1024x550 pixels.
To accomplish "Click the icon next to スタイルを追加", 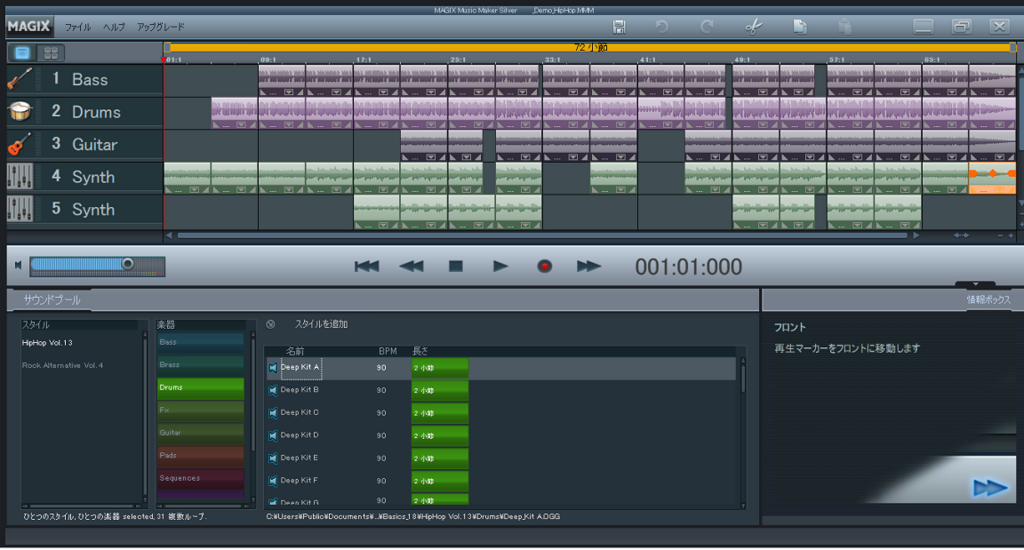I will coord(270,324).
